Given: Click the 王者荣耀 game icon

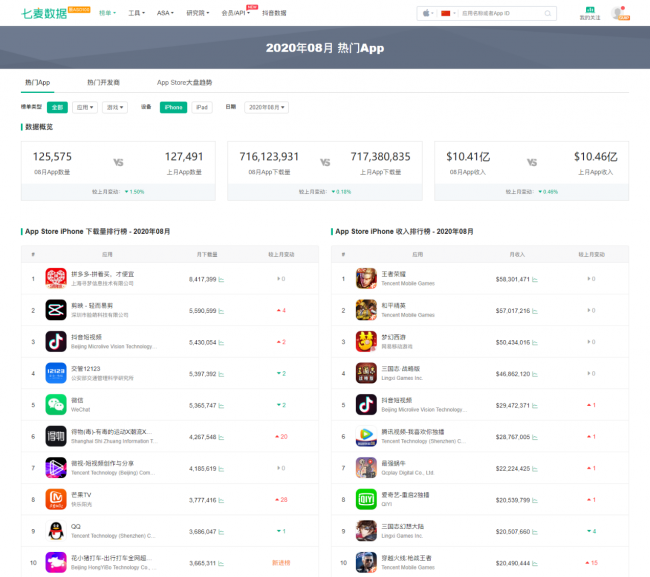Looking at the screenshot, I should (x=366, y=279).
